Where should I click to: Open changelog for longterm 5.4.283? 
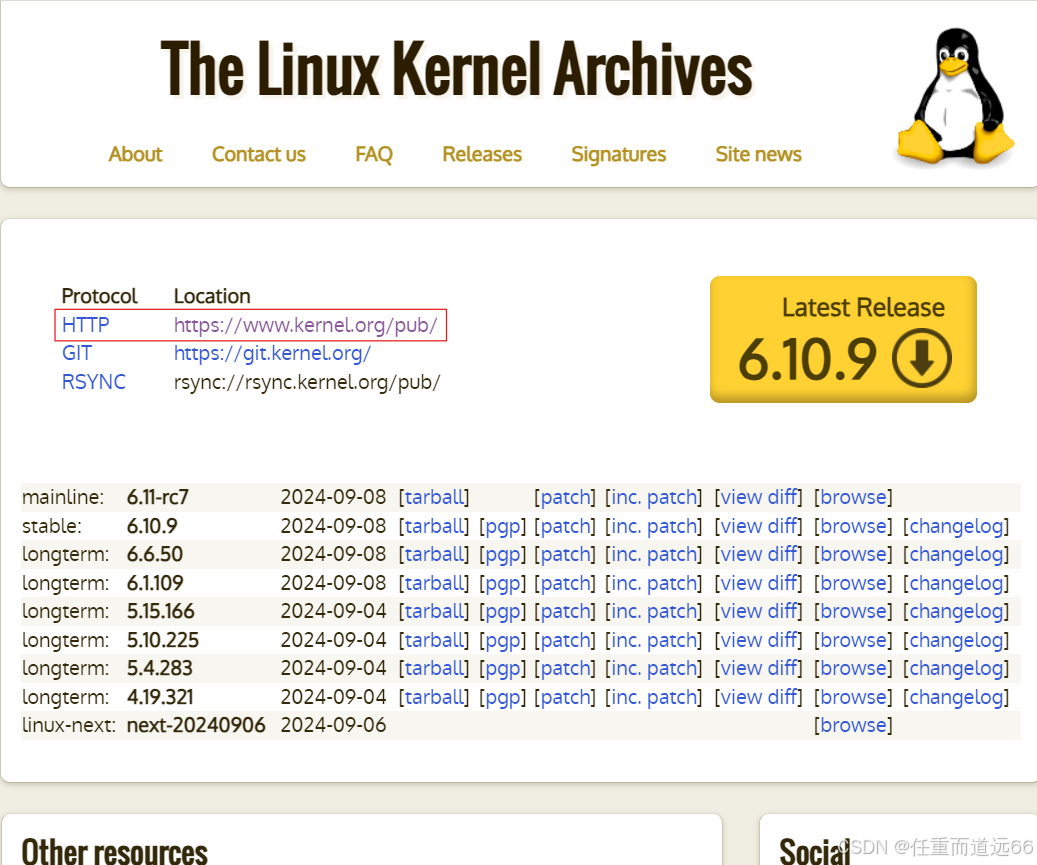[956, 668]
